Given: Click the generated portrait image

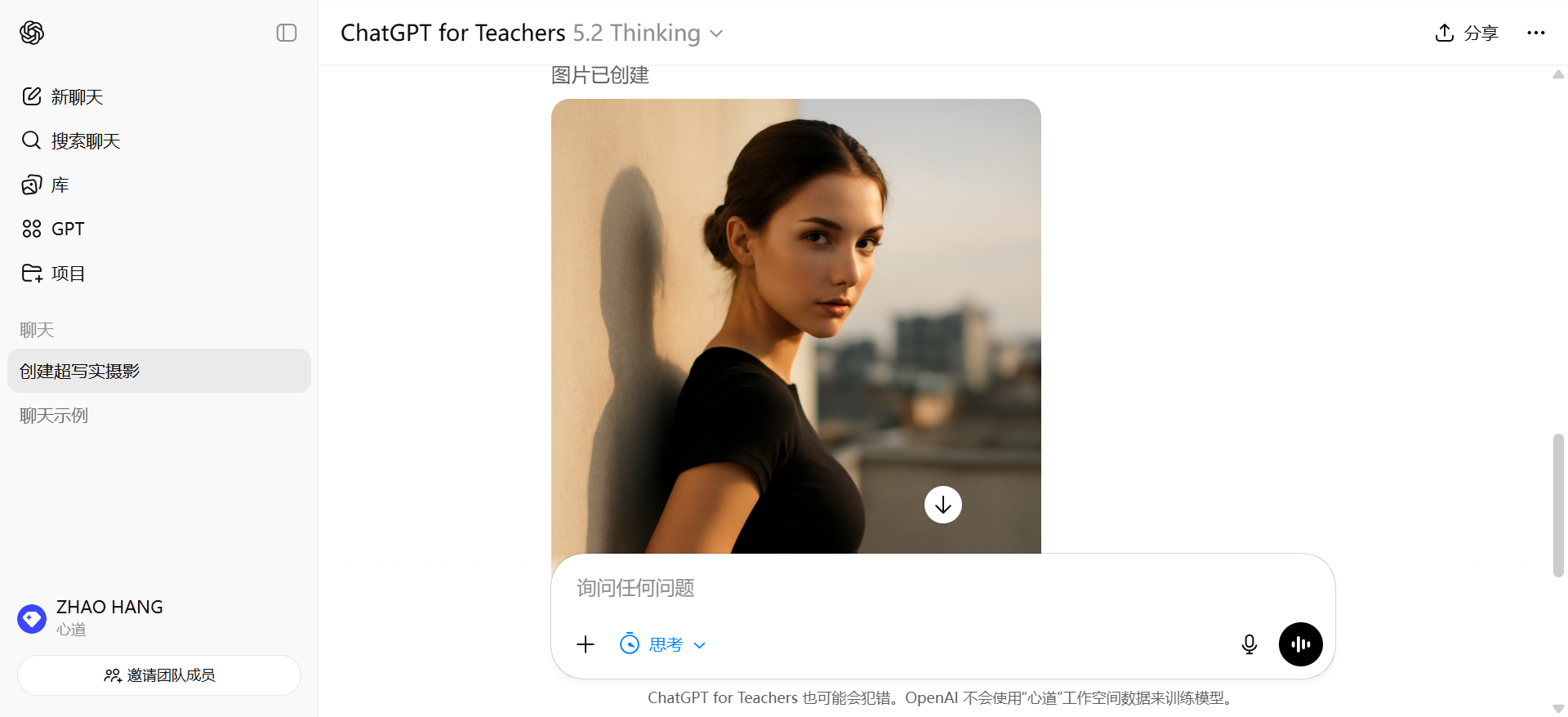Looking at the screenshot, I should tap(796, 327).
